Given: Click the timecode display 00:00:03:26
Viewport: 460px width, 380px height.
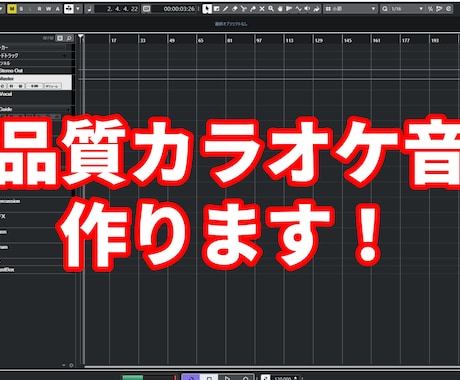Looking at the screenshot, I should (179, 9).
